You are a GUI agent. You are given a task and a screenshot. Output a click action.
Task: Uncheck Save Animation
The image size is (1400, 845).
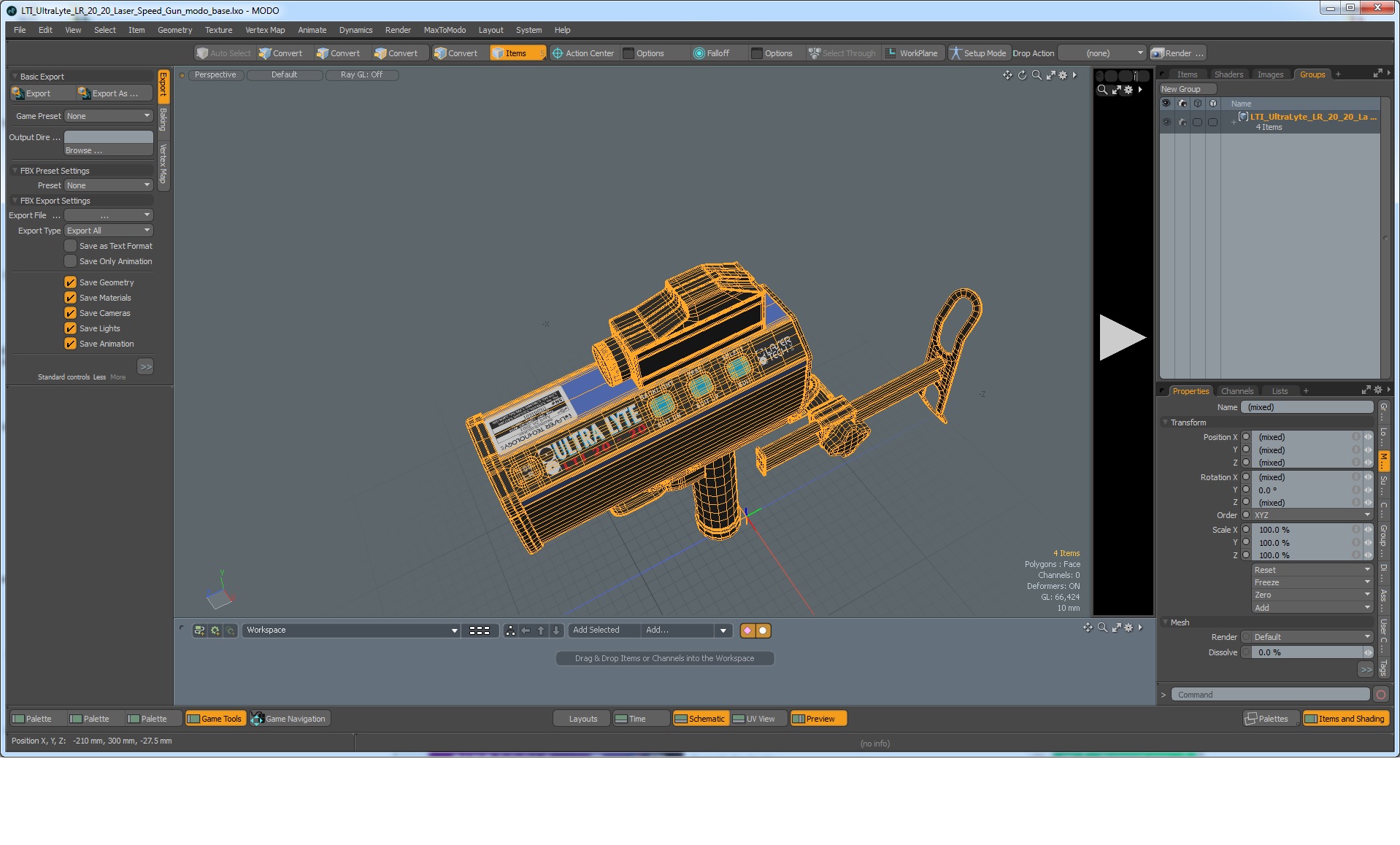click(71, 344)
